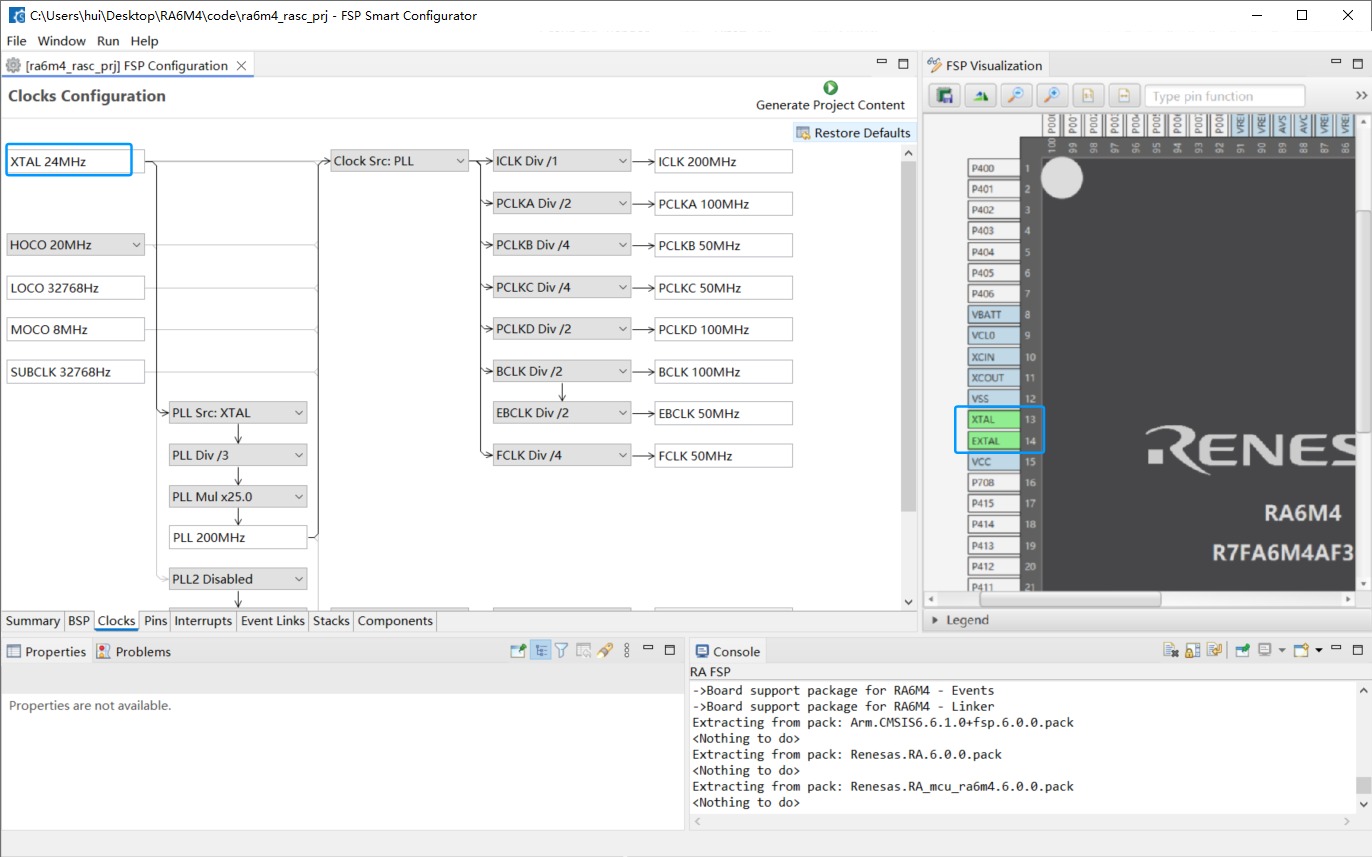Screen dimensions: 1372x857
Task: Click the Properties filter funnel icon
Action: (562, 651)
